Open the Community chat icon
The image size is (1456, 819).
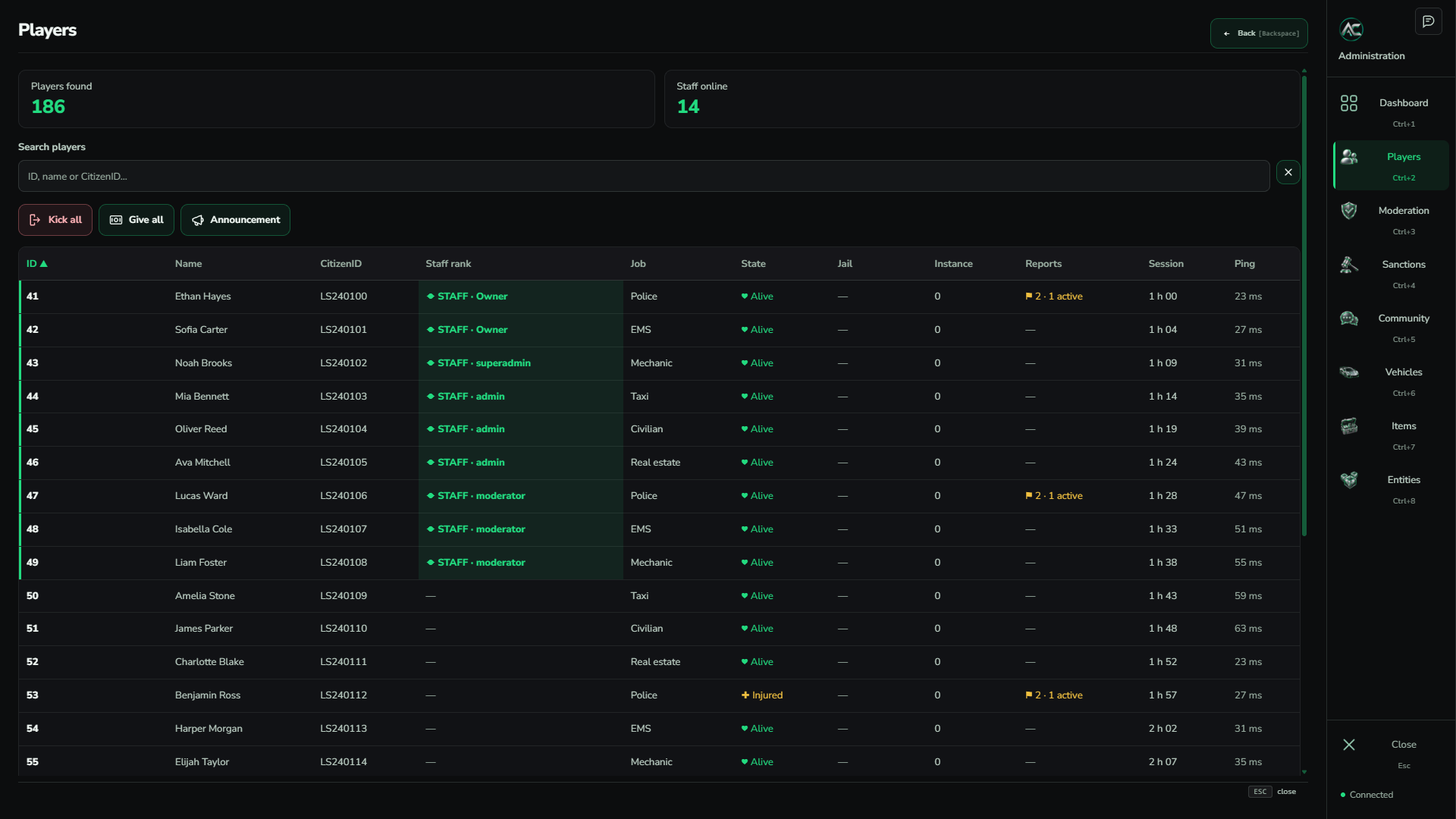point(1348,318)
